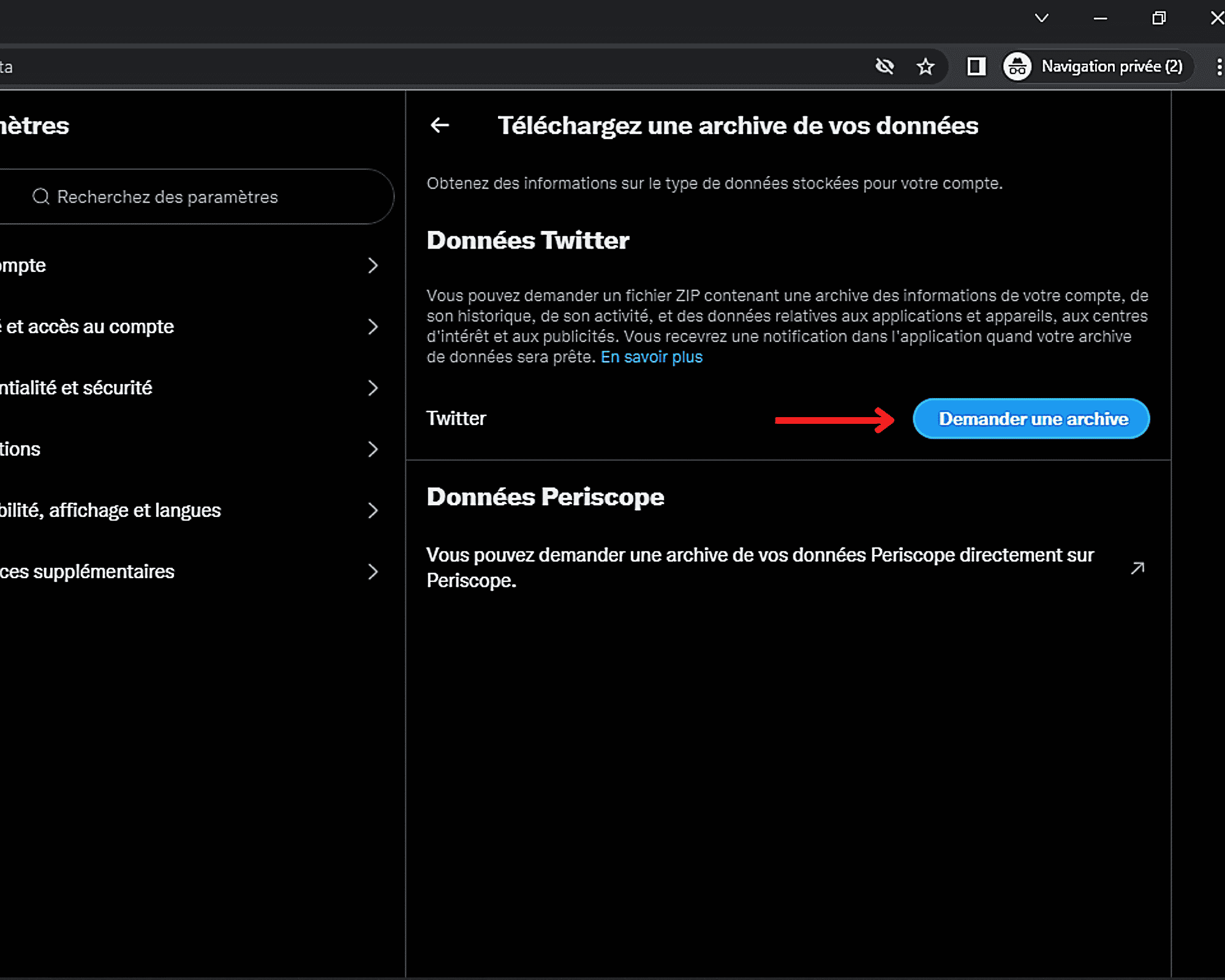
Task: Click the Obtenez des informations description text
Action: pyautogui.click(x=715, y=183)
